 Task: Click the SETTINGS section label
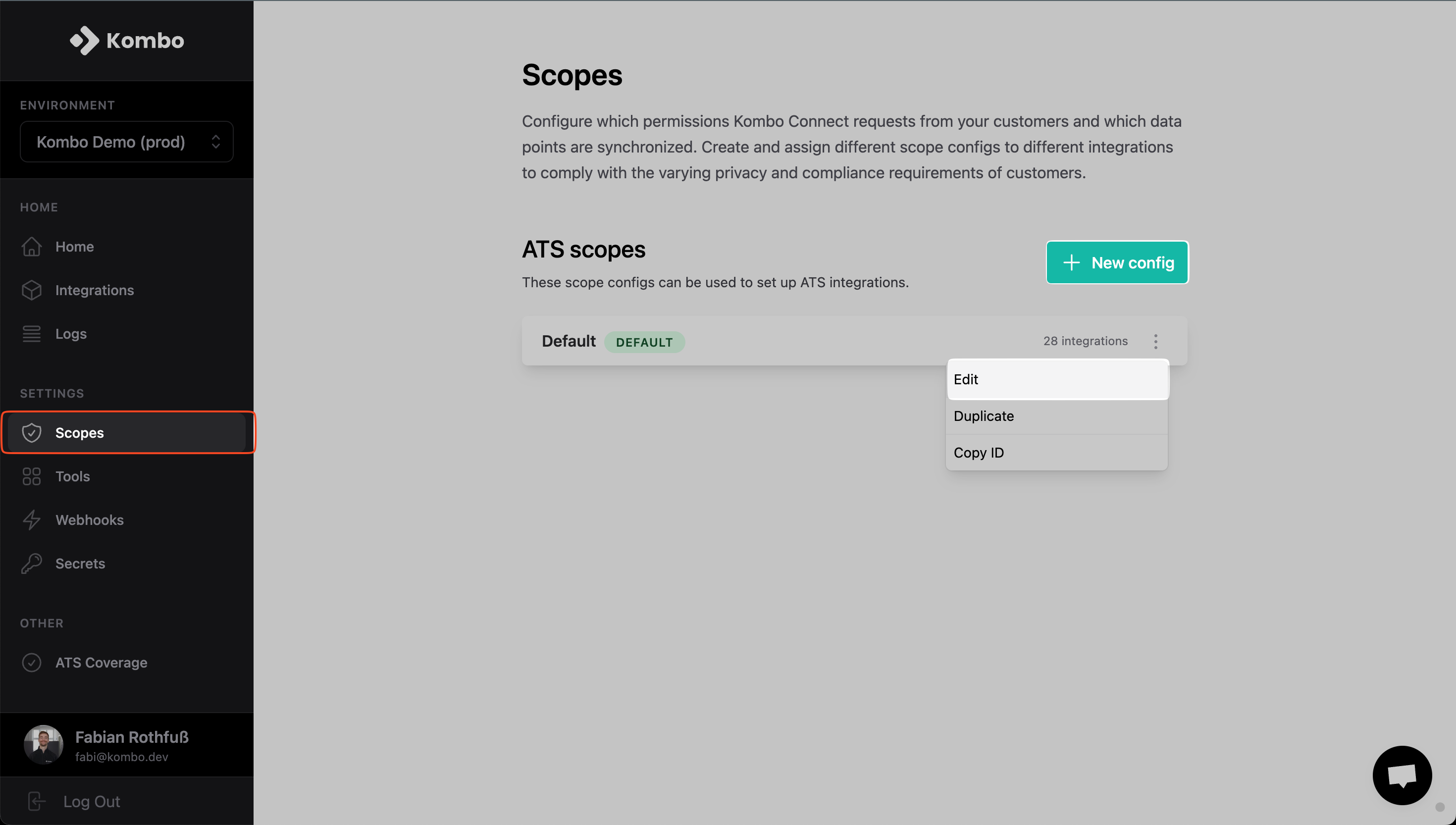point(52,393)
